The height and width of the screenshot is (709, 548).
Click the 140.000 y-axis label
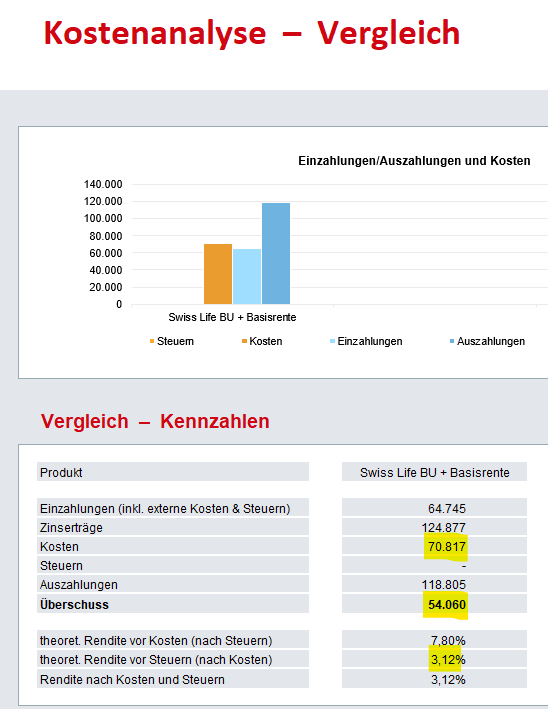pyautogui.click(x=103, y=184)
